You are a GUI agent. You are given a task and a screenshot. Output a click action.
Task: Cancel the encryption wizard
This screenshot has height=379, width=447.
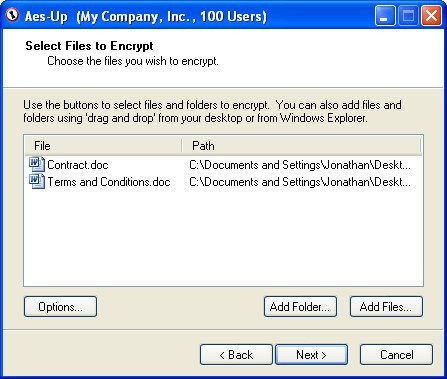396,355
